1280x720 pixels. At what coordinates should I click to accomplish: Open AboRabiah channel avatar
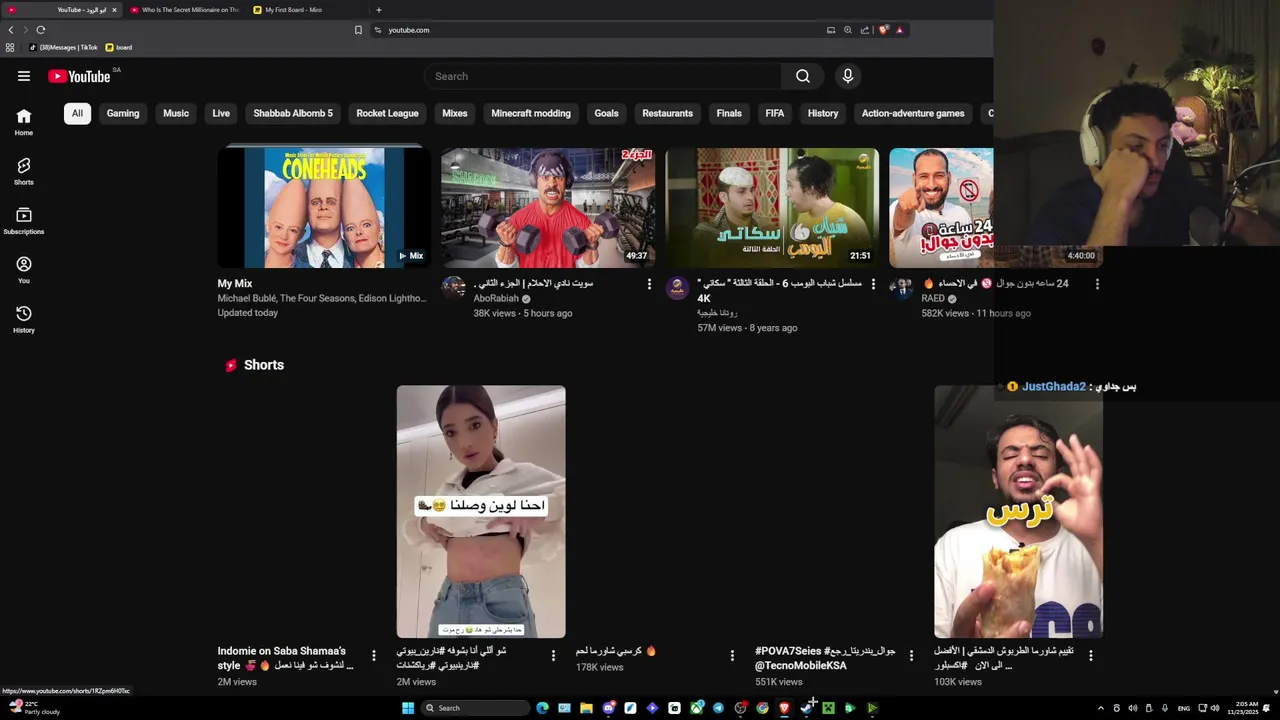[454, 289]
